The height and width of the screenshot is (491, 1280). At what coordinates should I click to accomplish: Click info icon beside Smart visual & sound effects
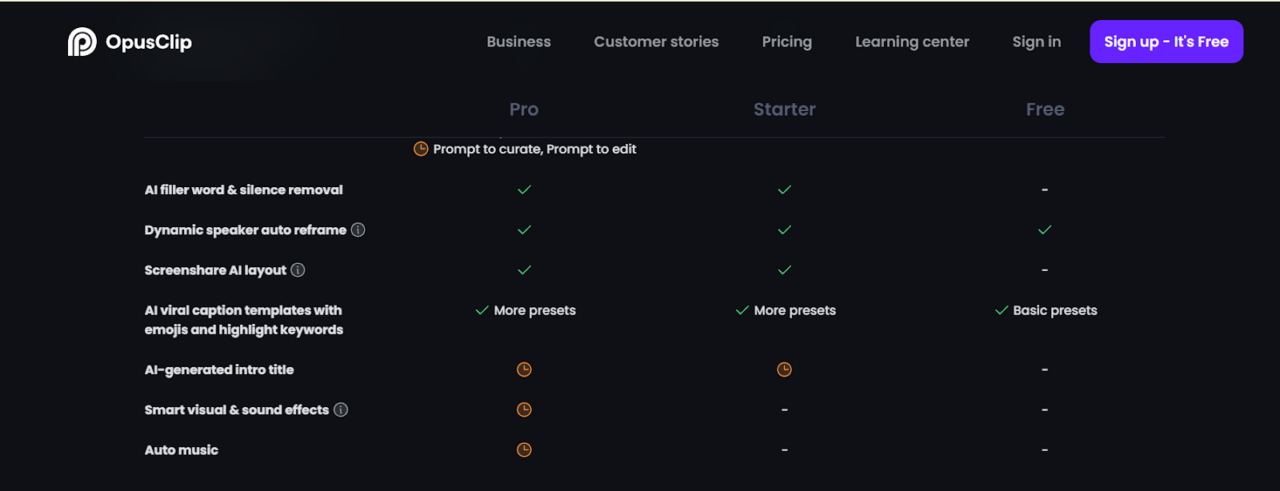(x=341, y=410)
